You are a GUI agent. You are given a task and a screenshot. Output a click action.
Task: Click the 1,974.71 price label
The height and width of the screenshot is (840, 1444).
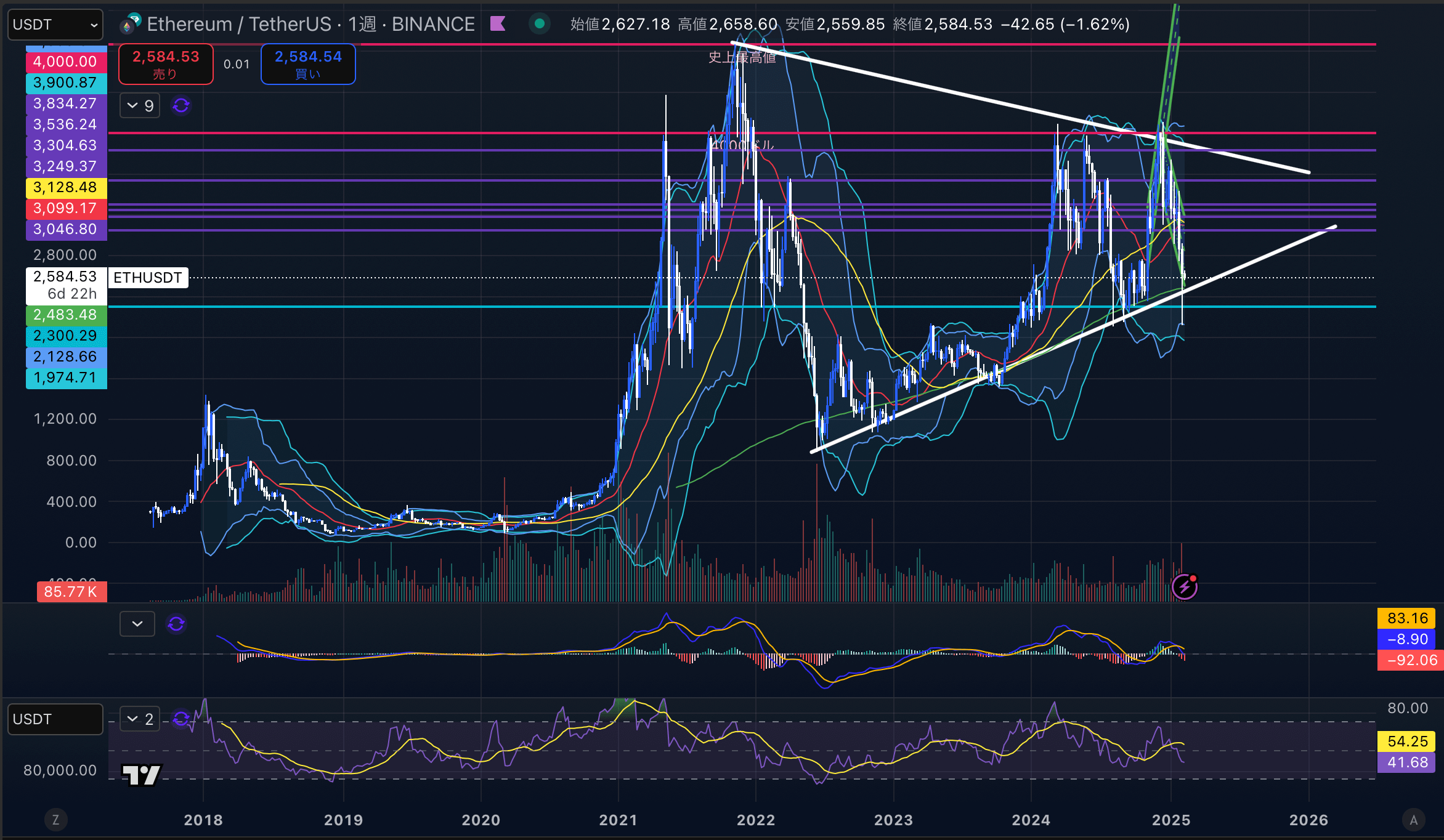[66, 378]
